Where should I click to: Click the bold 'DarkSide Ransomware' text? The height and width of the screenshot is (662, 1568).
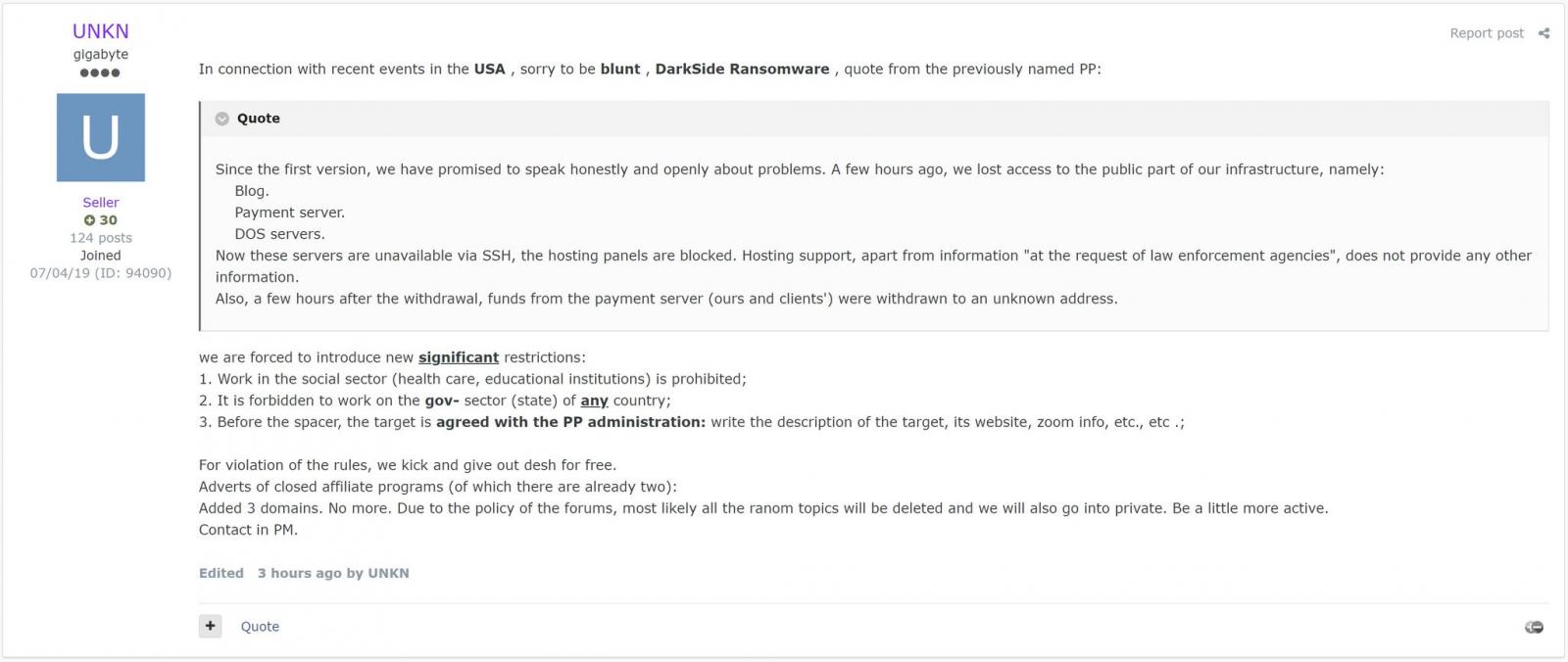click(744, 69)
